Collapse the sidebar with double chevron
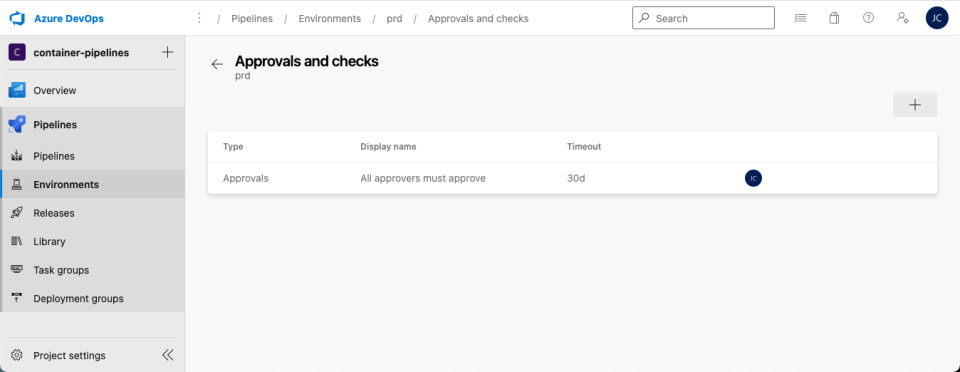Image resolution: width=960 pixels, height=372 pixels. 167,355
